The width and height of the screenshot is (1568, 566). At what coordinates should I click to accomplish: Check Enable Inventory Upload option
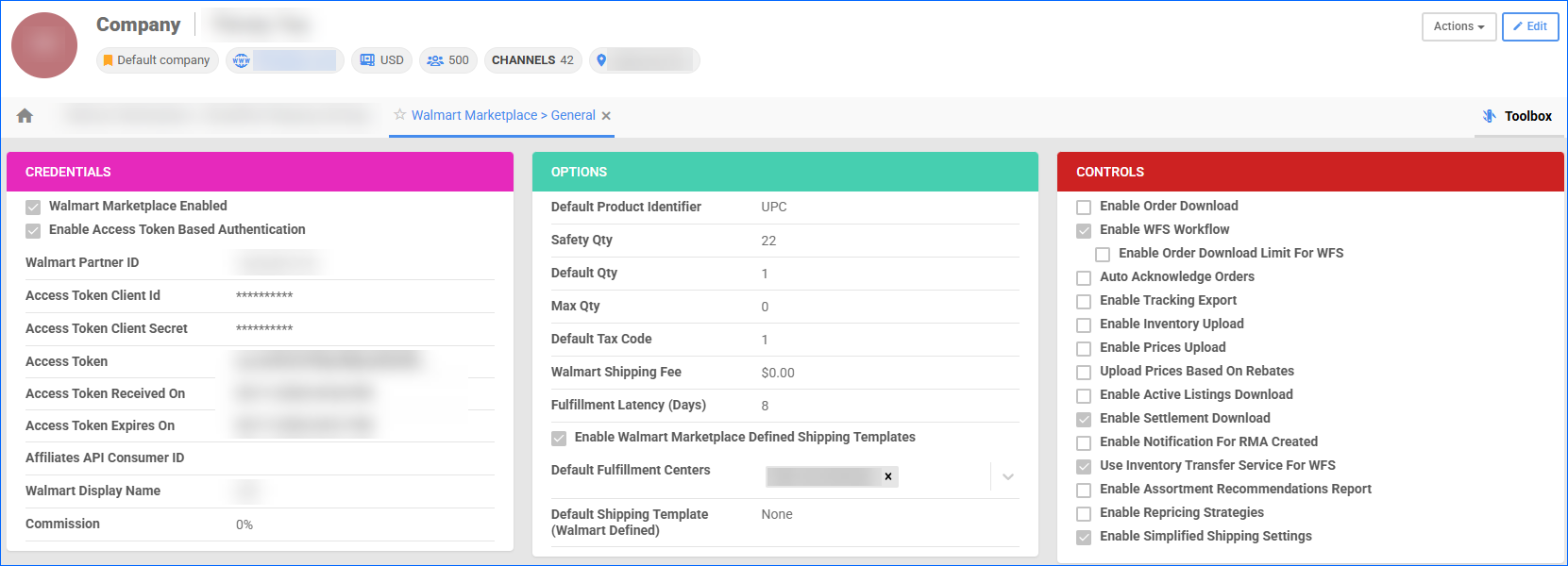(x=1084, y=325)
